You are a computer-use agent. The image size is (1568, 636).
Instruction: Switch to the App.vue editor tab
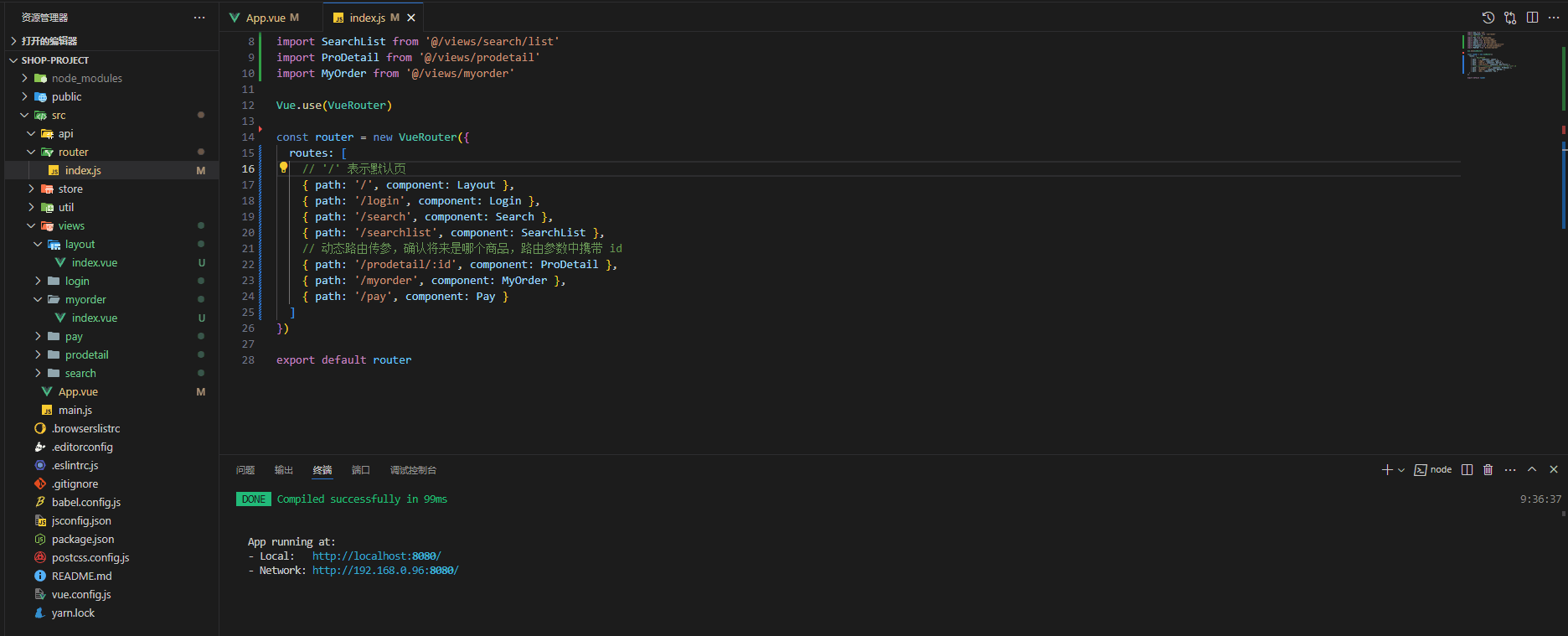[x=271, y=18]
